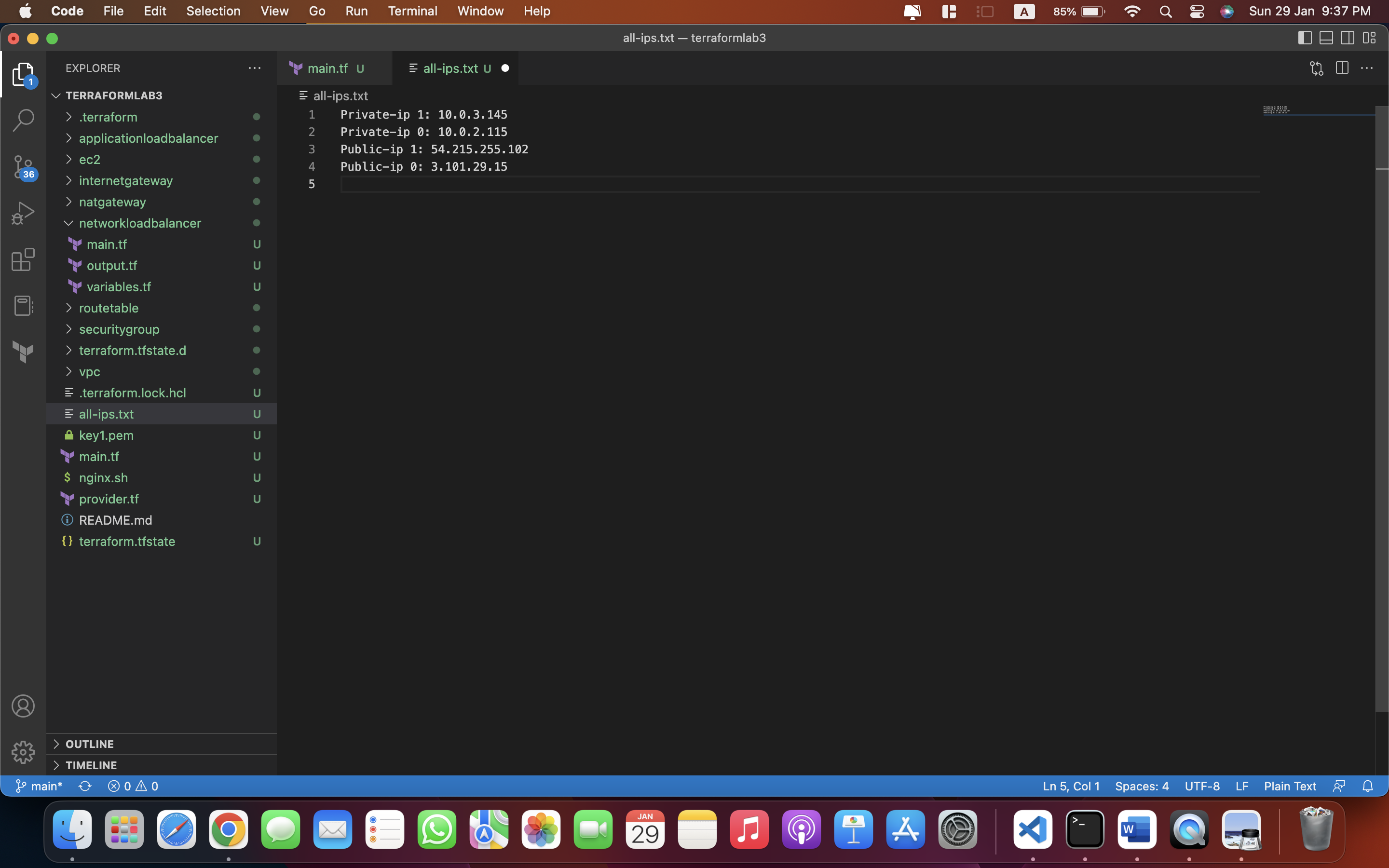Click the main* branch indicator in the status bar
This screenshot has width=1389, height=868.
(39, 786)
